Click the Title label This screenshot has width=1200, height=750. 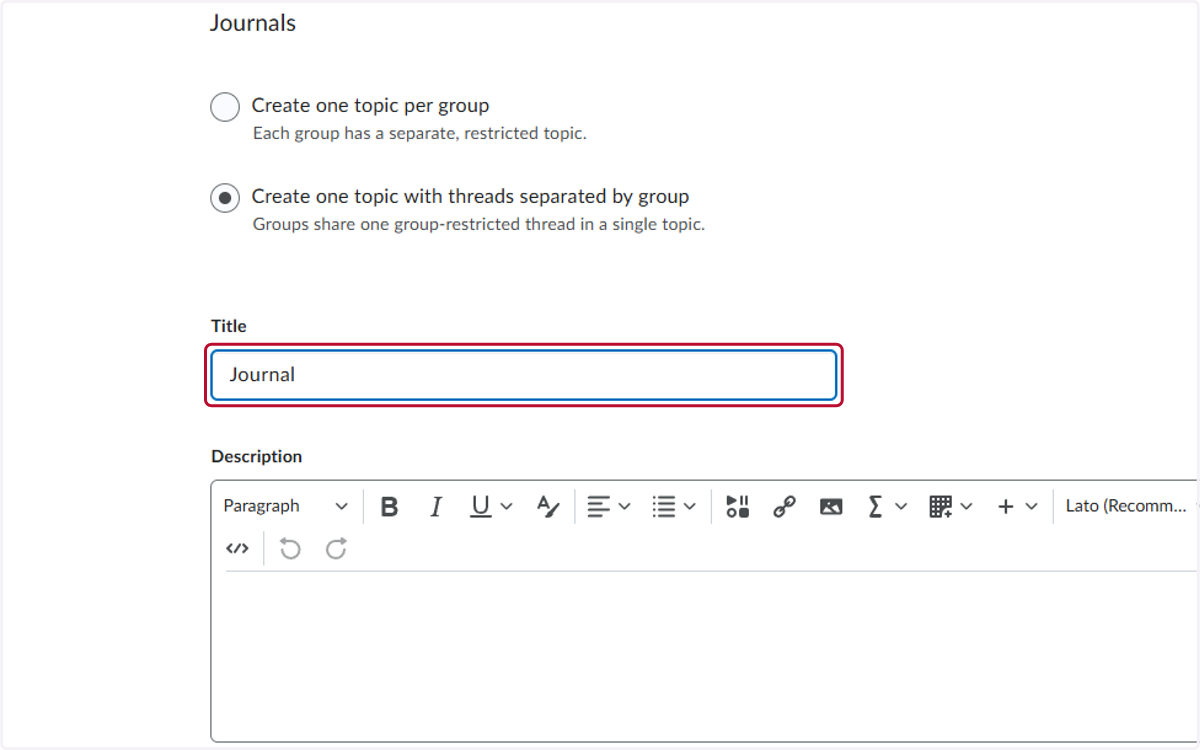point(229,326)
